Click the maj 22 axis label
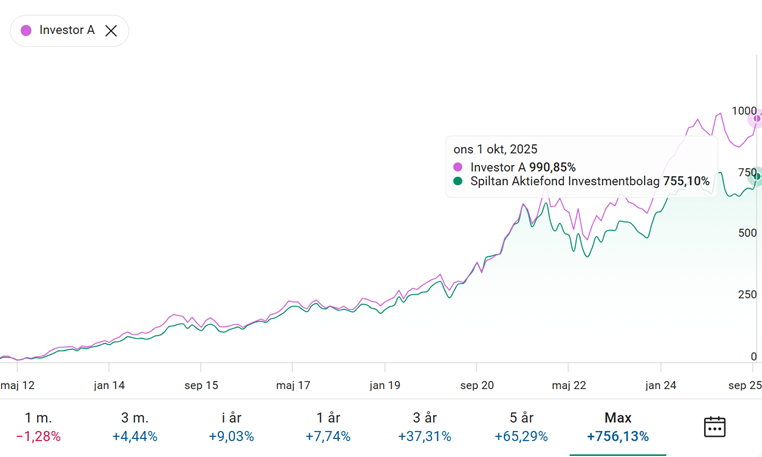The image size is (762, 457). point(569,386)
